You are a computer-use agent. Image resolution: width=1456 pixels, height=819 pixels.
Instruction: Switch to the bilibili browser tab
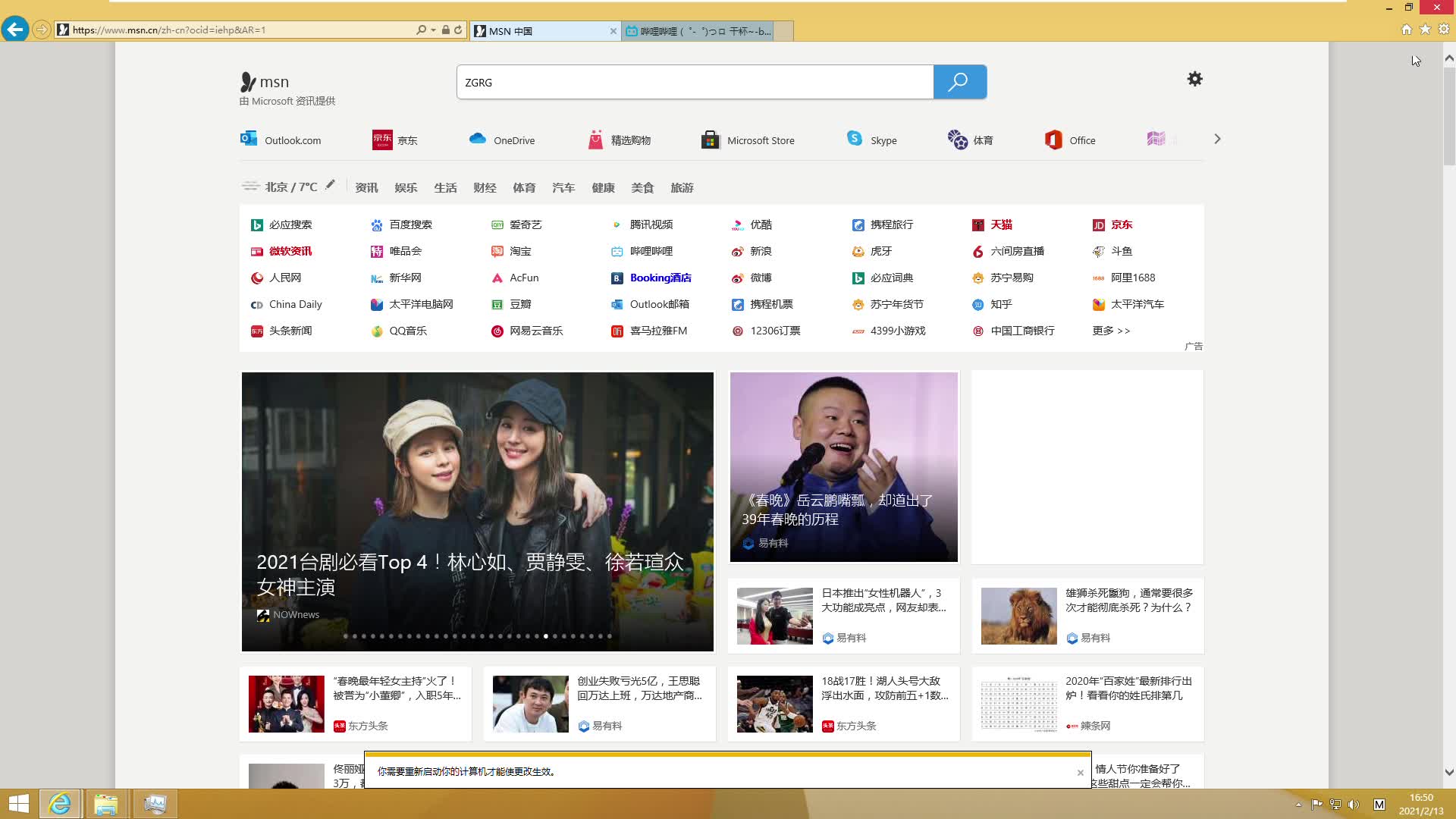click(698, 31)
